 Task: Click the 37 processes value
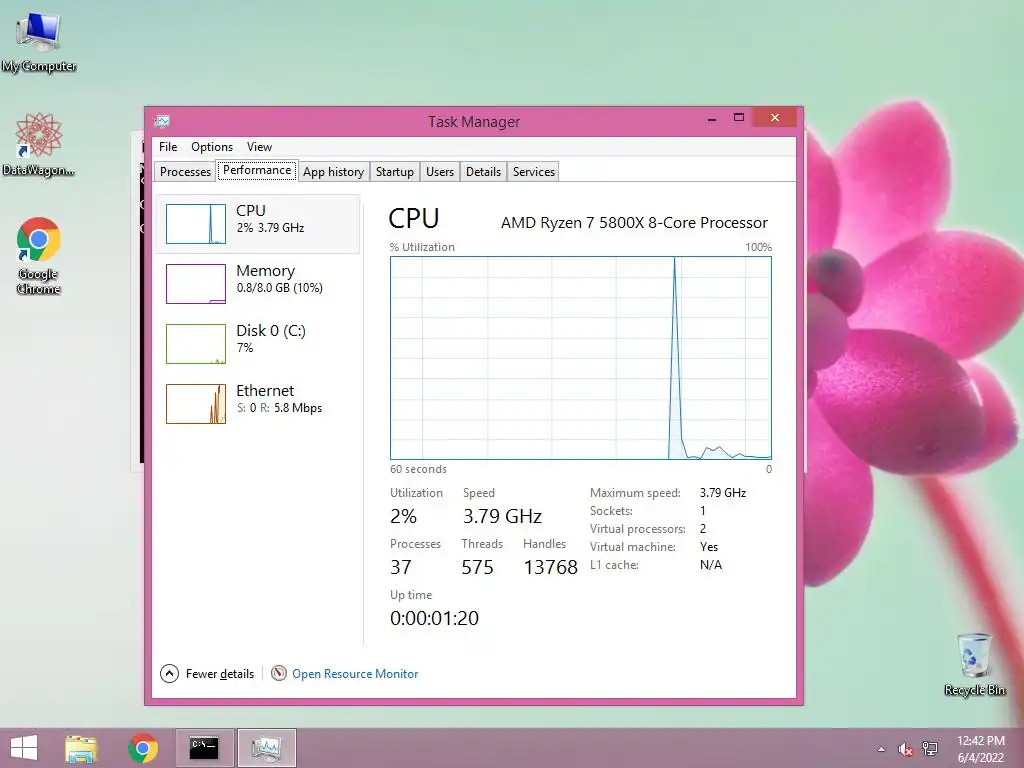401,567
